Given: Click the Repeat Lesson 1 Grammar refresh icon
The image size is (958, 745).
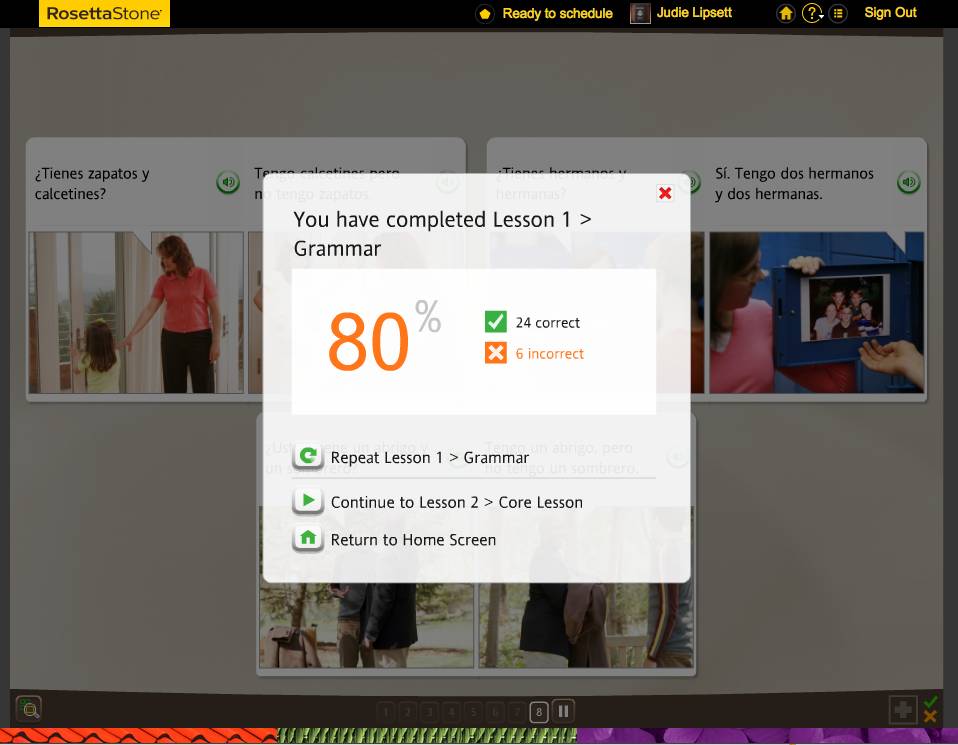Looking at the screenshot, I should tap(308, 456).
